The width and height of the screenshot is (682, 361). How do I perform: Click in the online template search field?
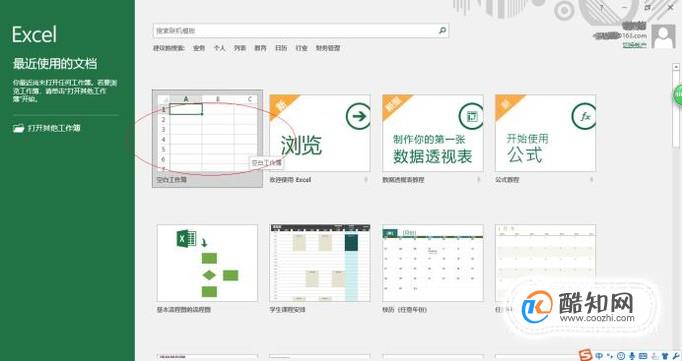point(301,30)
